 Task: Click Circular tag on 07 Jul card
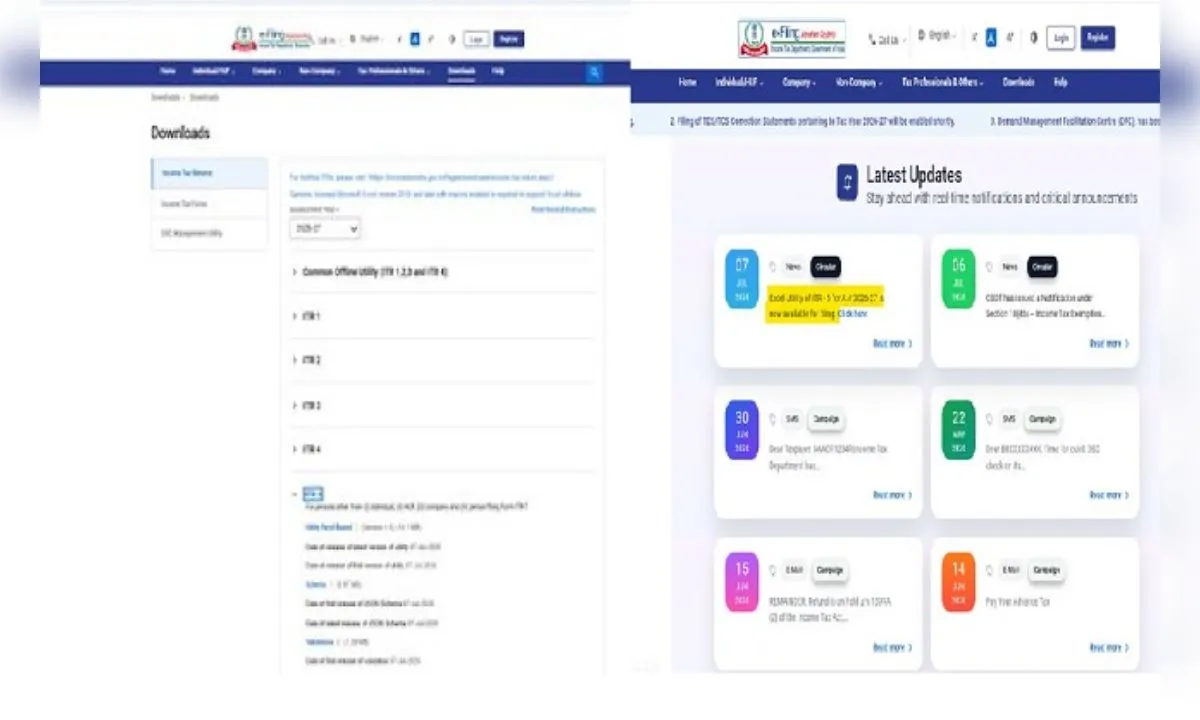(x=825, y=267)
